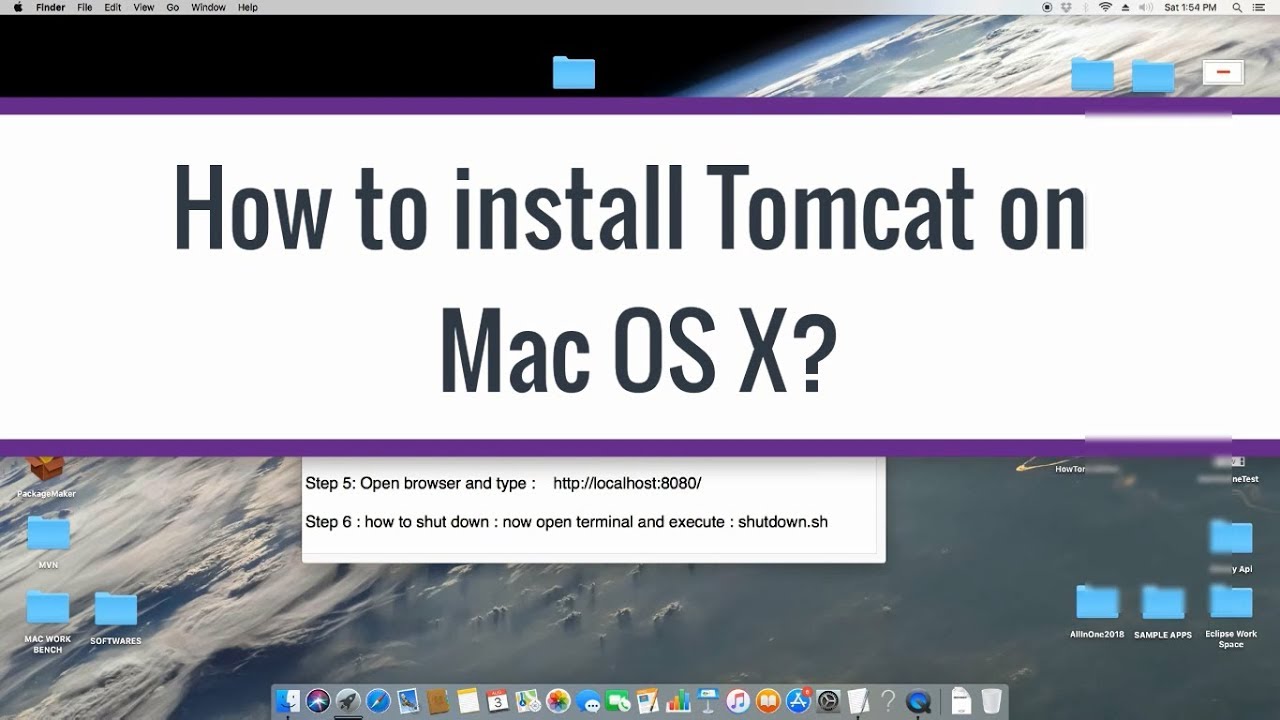Open the View menu

(x=144, y=7)
